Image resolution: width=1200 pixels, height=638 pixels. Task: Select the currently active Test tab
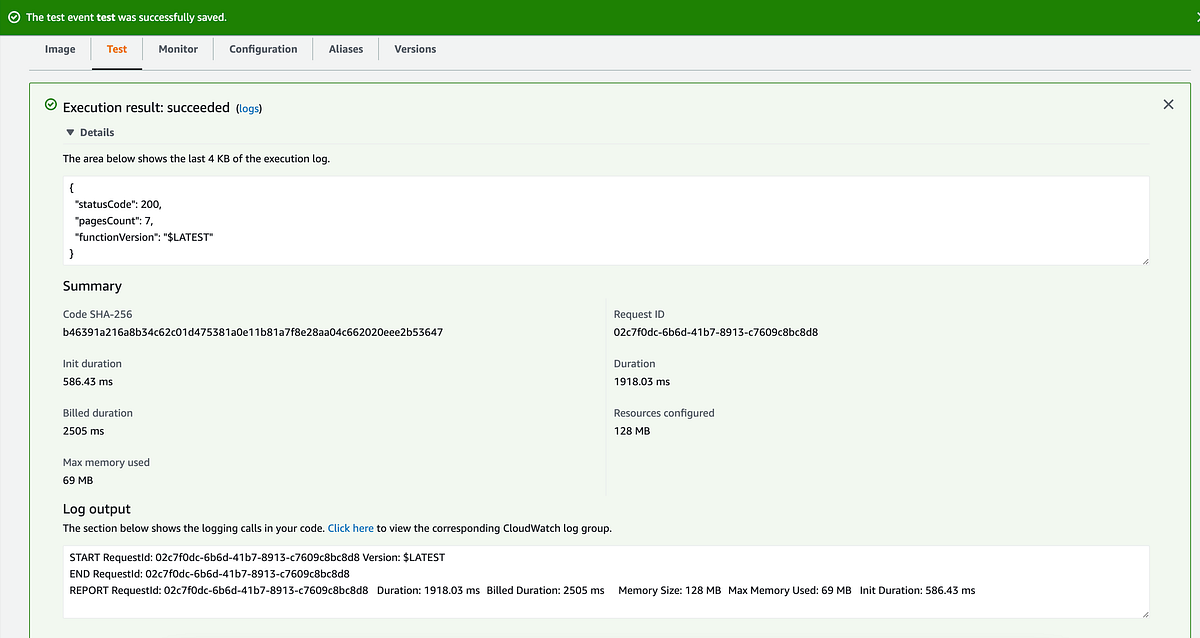(116, 48)
